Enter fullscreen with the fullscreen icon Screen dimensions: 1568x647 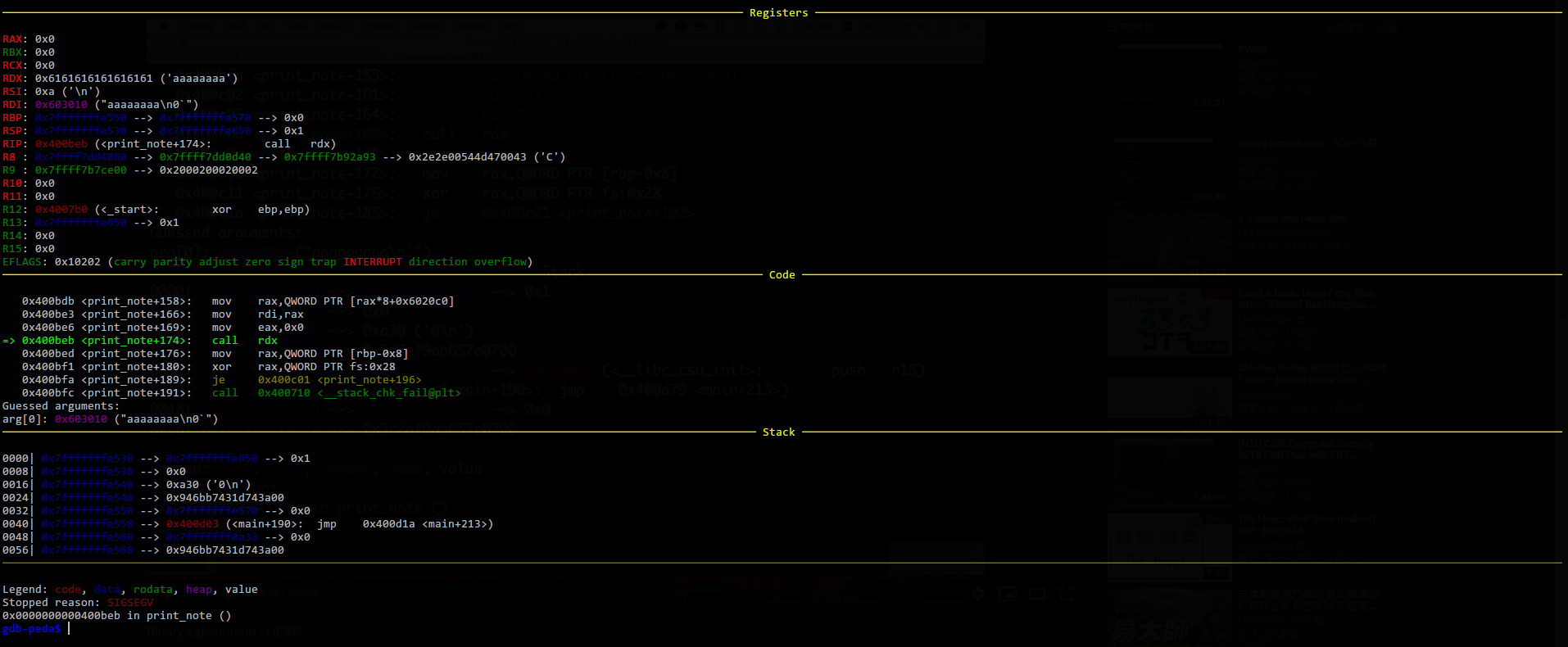coord(1067,594)
